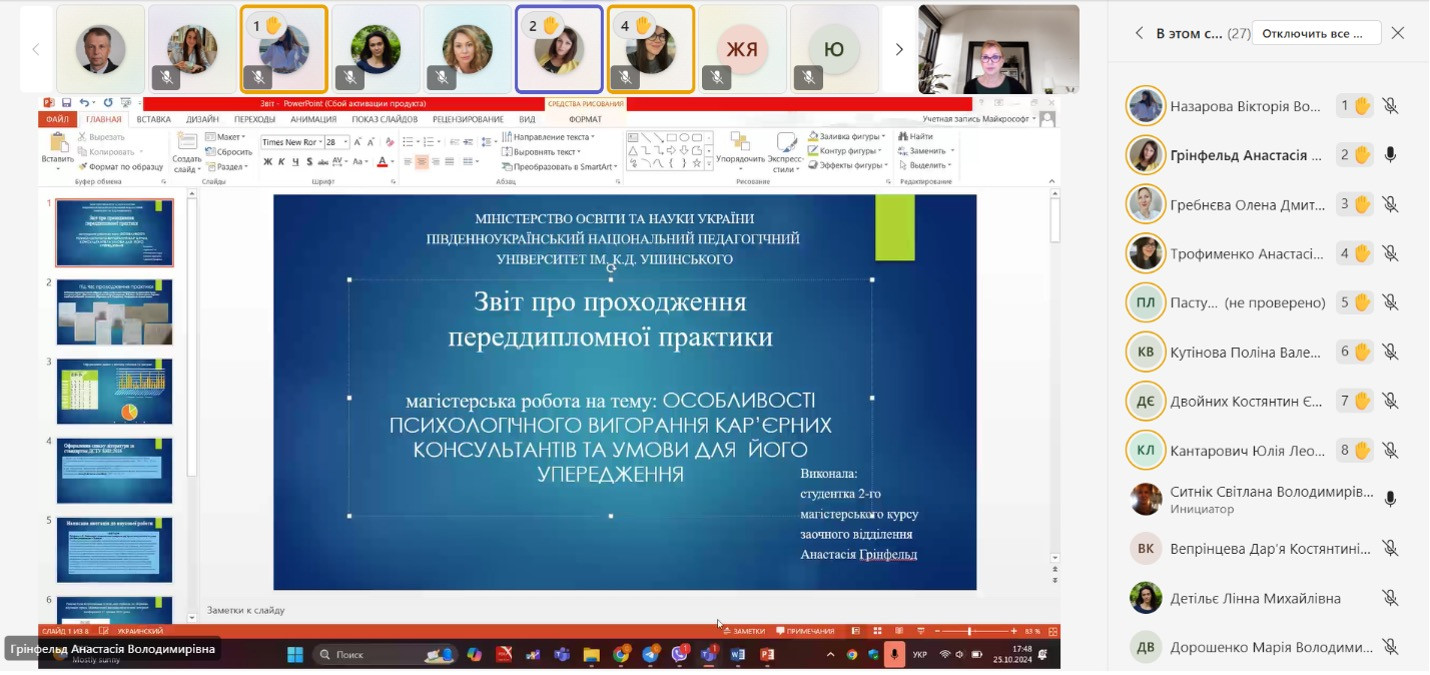Screen dimensions: 1430x675
Task: Click the zoom slider in status bar
Action: (x=968, y=631)
